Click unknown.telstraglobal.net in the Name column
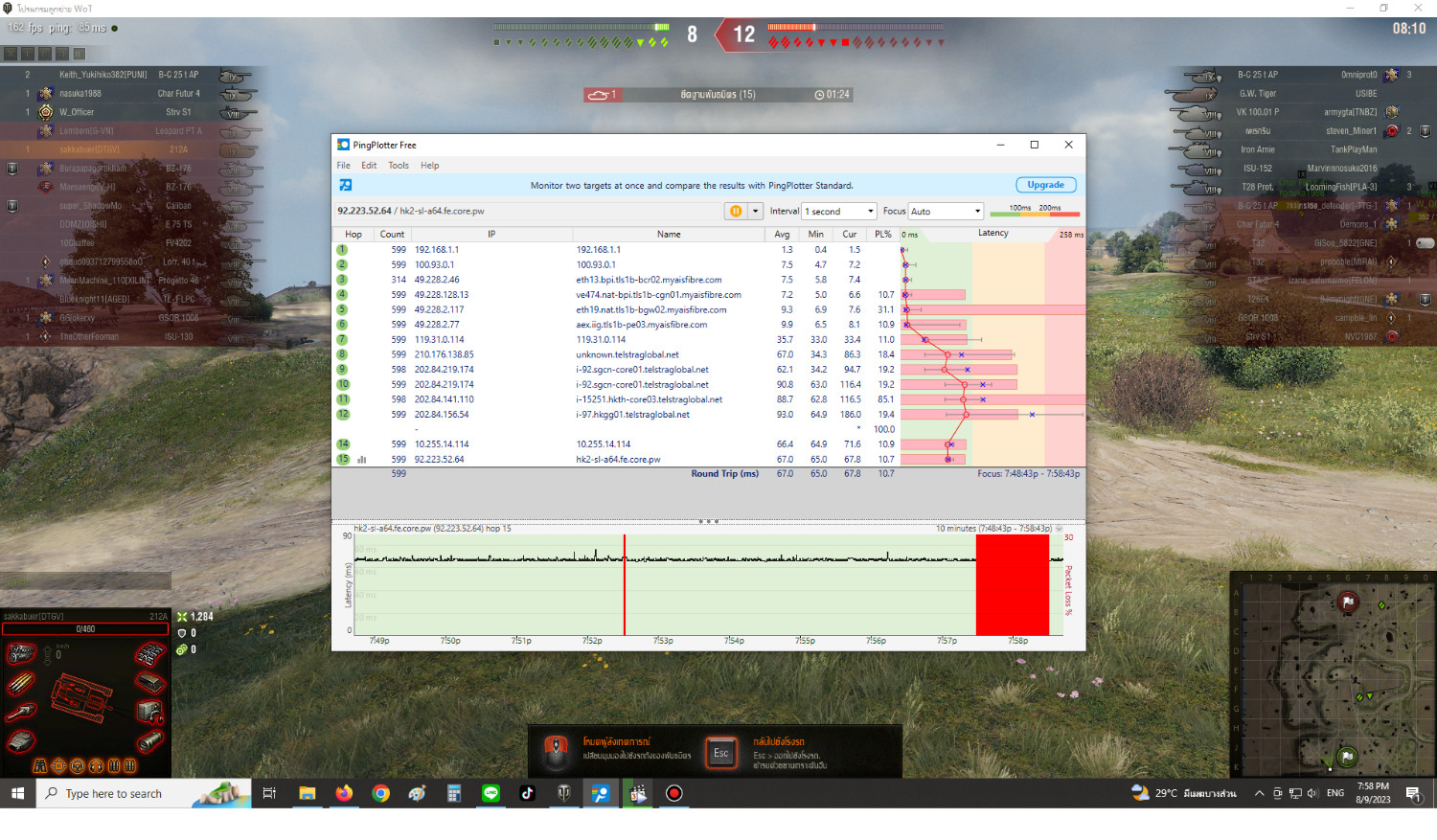 (627, 354)
